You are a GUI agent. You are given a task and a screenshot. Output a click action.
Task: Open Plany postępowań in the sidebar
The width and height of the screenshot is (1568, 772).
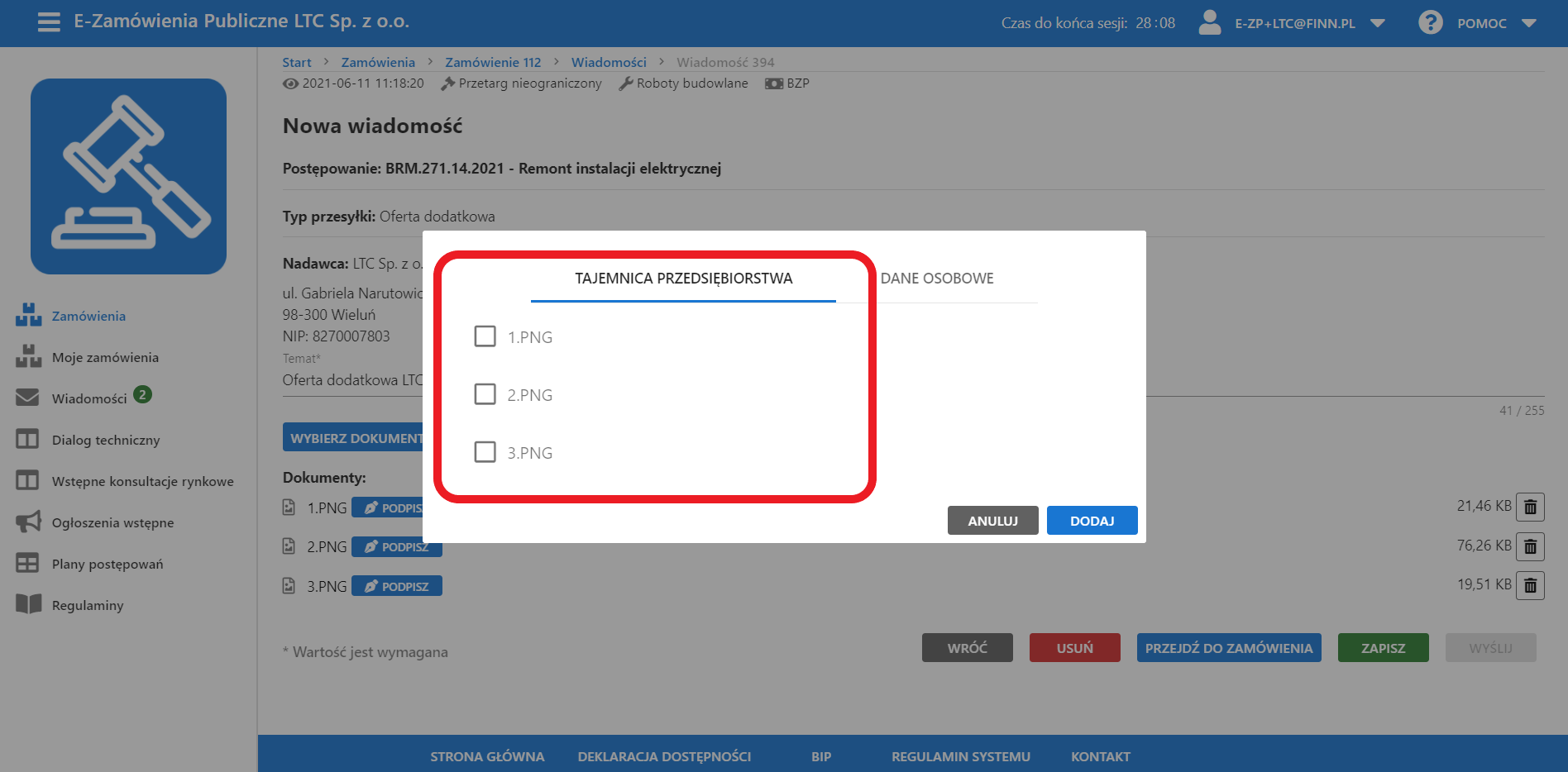click(x=108, y=564)
